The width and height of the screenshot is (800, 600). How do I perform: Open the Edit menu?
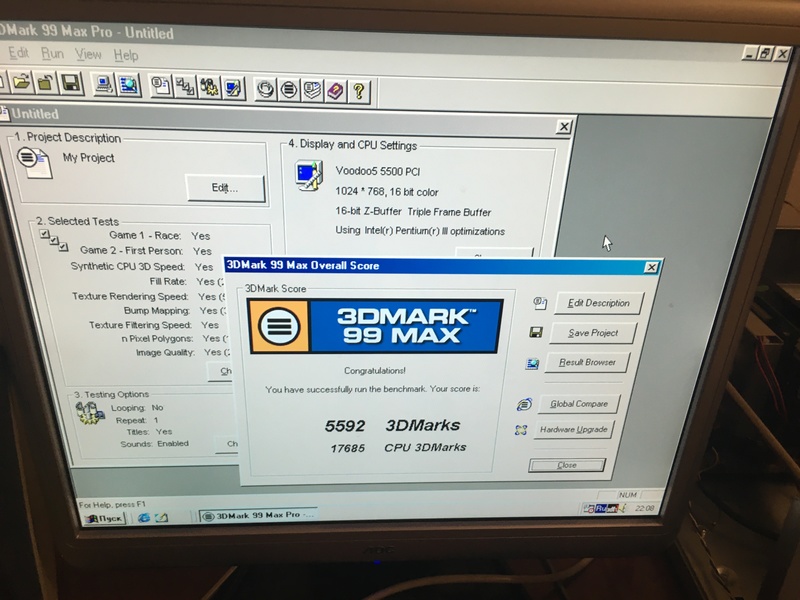point(18,53)
